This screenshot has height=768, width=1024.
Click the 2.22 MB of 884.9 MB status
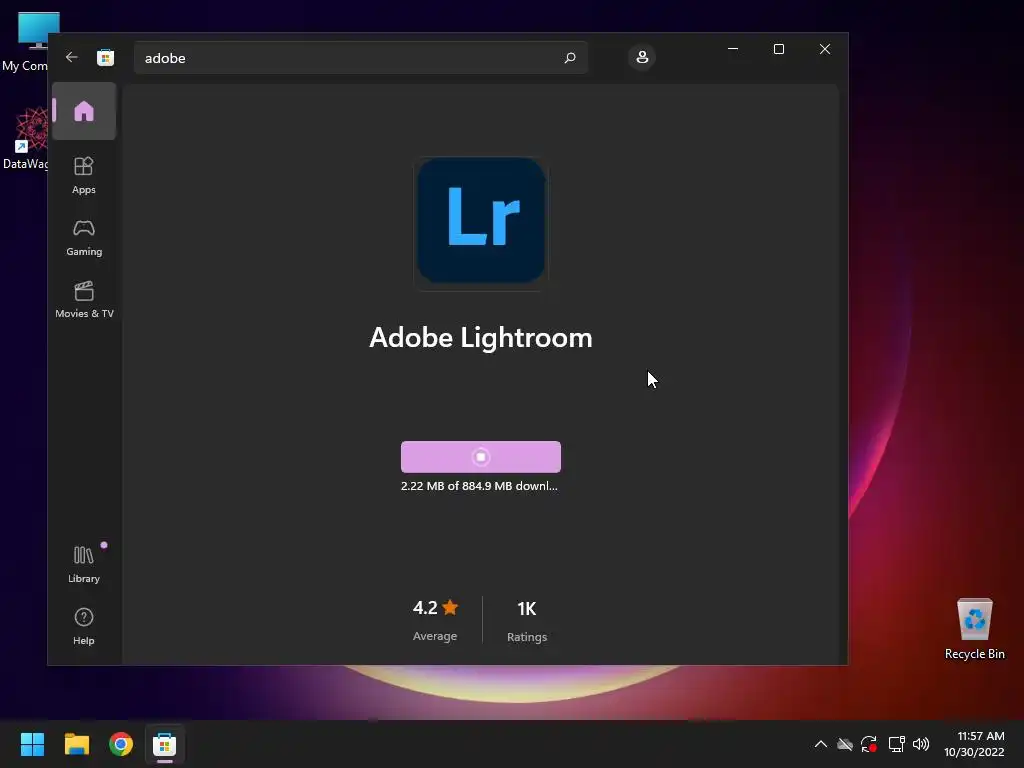click(479, 486)
